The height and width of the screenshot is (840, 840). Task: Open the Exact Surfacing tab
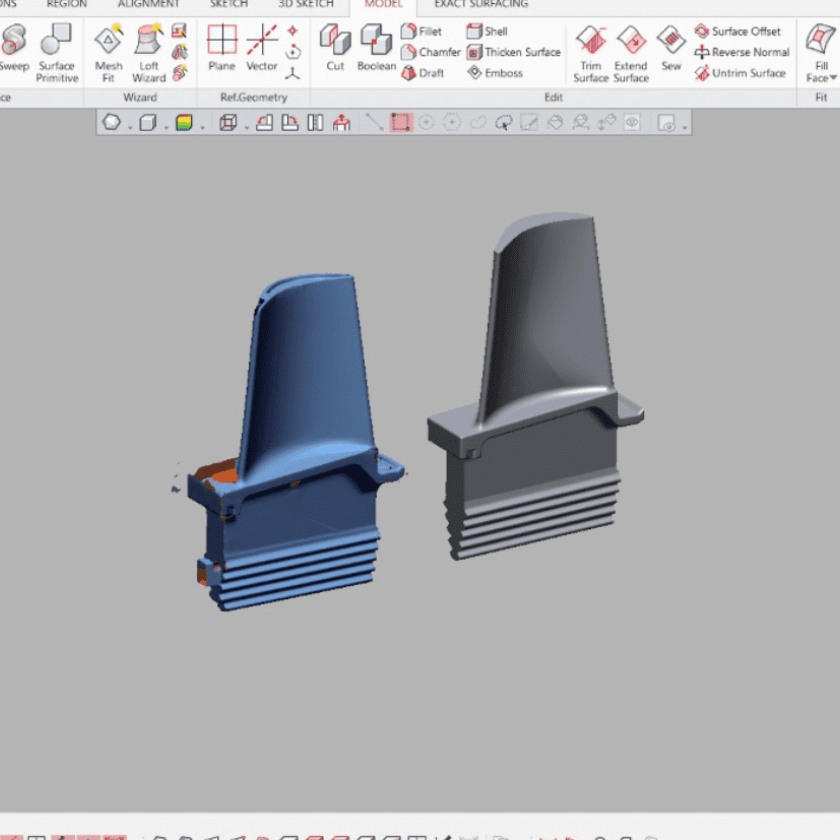480,4
